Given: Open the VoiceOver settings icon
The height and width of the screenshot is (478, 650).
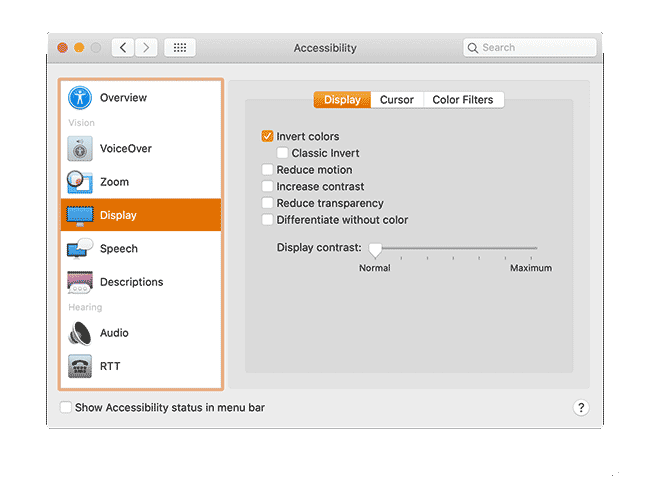Looking at the screenshot, I should tap(80, 149).
